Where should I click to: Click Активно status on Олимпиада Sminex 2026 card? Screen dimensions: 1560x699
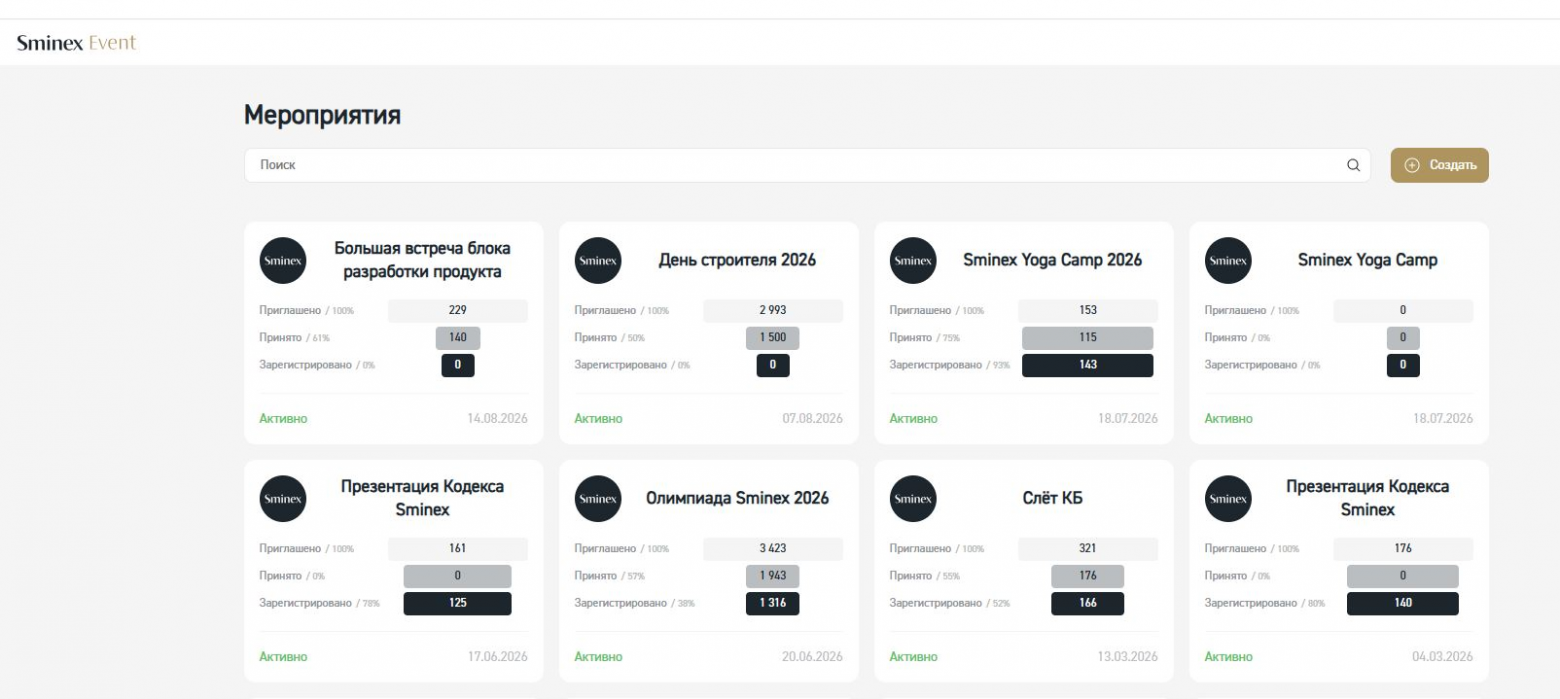(x=598, y=657)
